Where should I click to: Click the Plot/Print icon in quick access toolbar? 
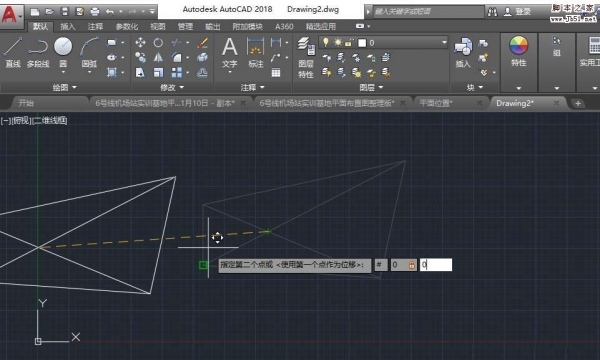pos(95,11)
